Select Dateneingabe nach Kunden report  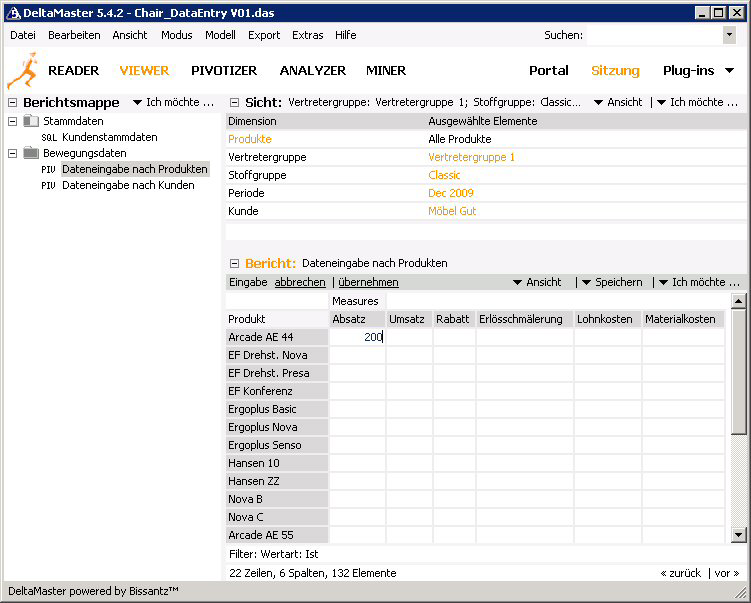click(x=128, y=185)
